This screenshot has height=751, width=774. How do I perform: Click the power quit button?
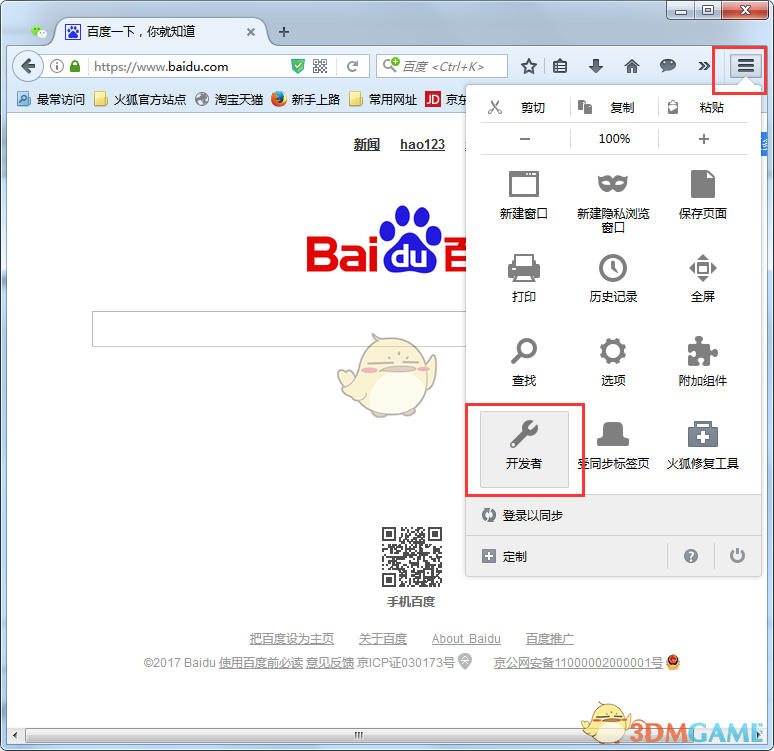tap(737, 556)
